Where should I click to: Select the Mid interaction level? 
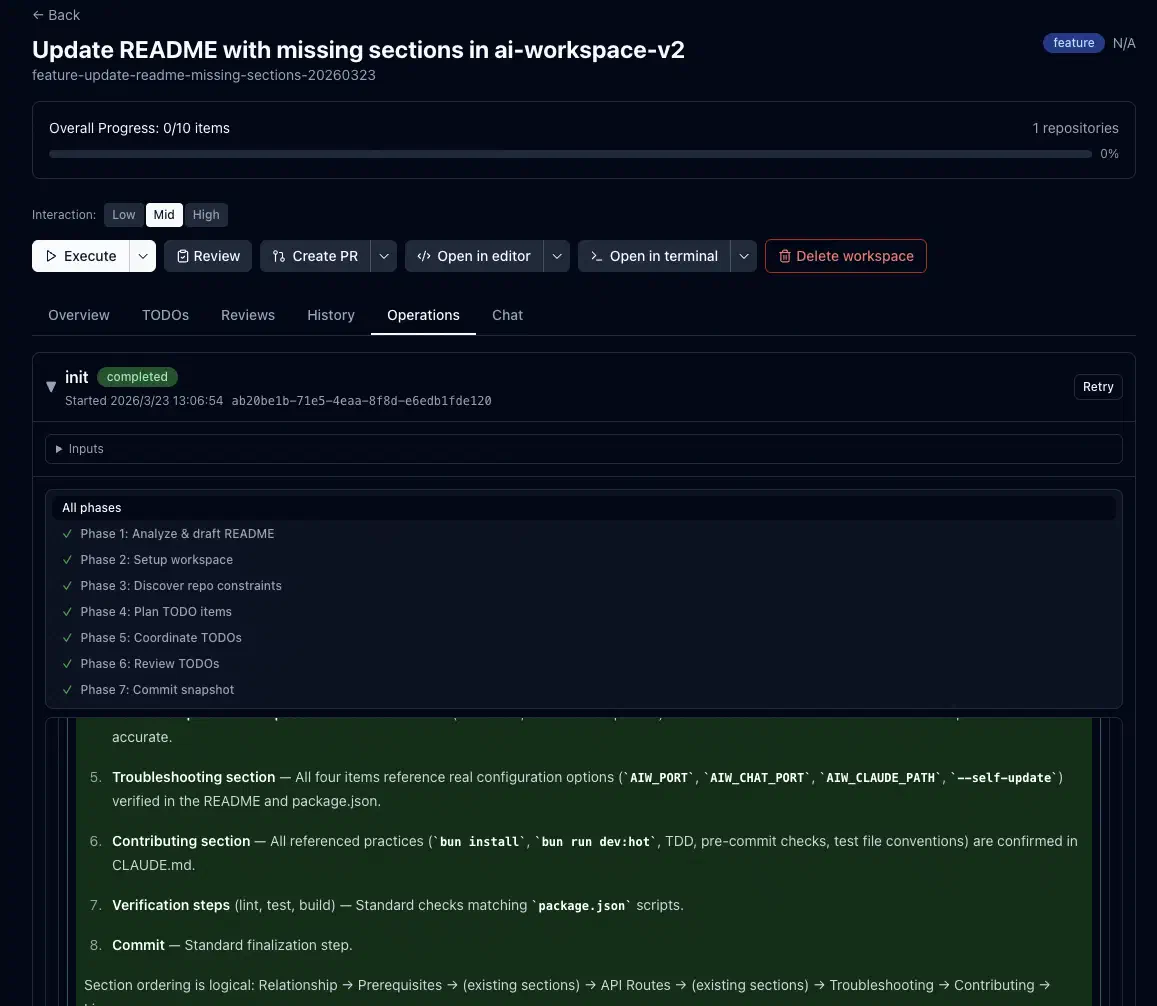[x=164, y=215]
